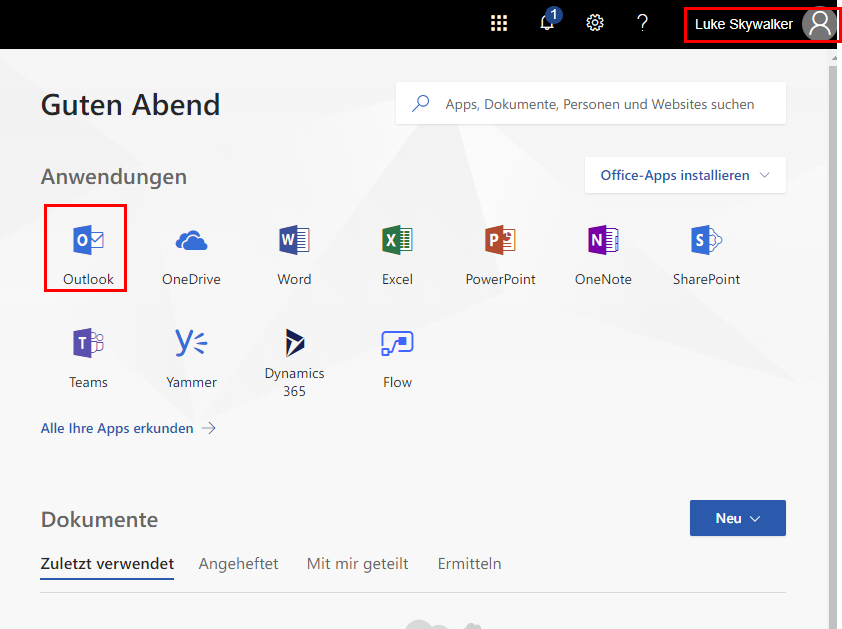Open the app launcher grid
The height and width of the screenshot is (629, 842).
[499, 23]
